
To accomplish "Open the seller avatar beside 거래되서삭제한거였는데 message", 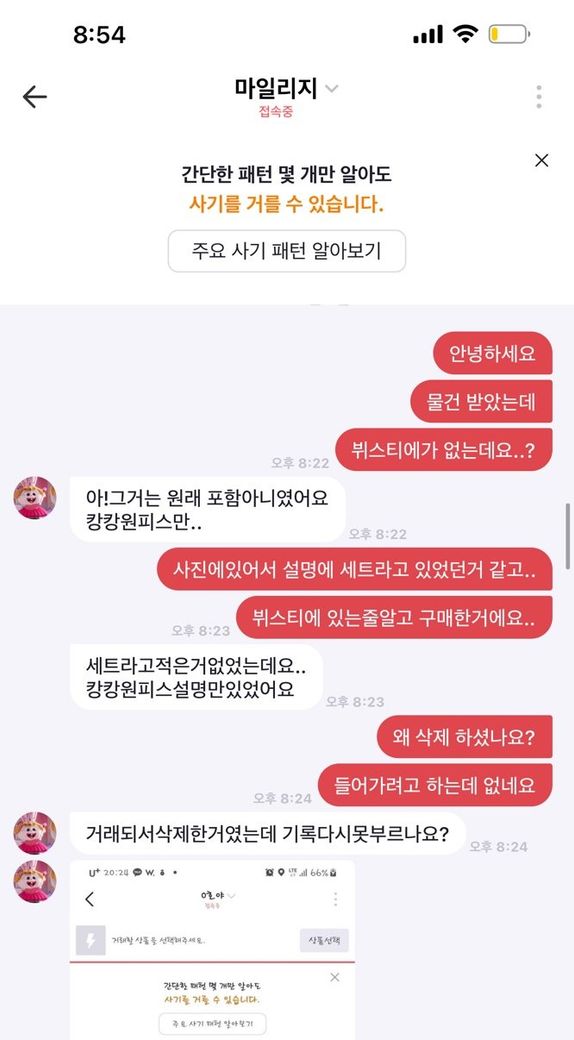I will pos(35,833).
